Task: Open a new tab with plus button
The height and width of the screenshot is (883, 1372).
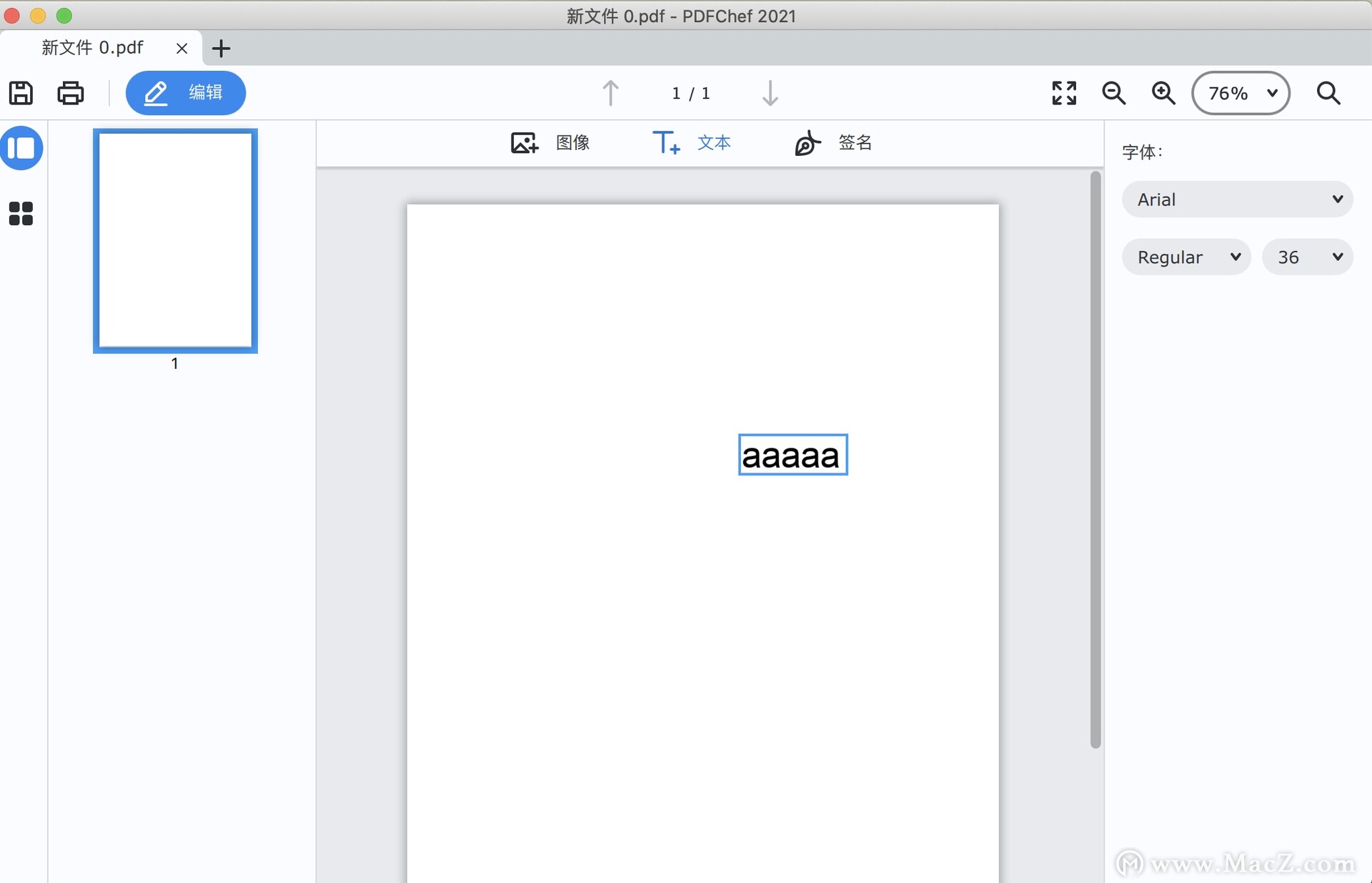Action: tap(222, 49)
